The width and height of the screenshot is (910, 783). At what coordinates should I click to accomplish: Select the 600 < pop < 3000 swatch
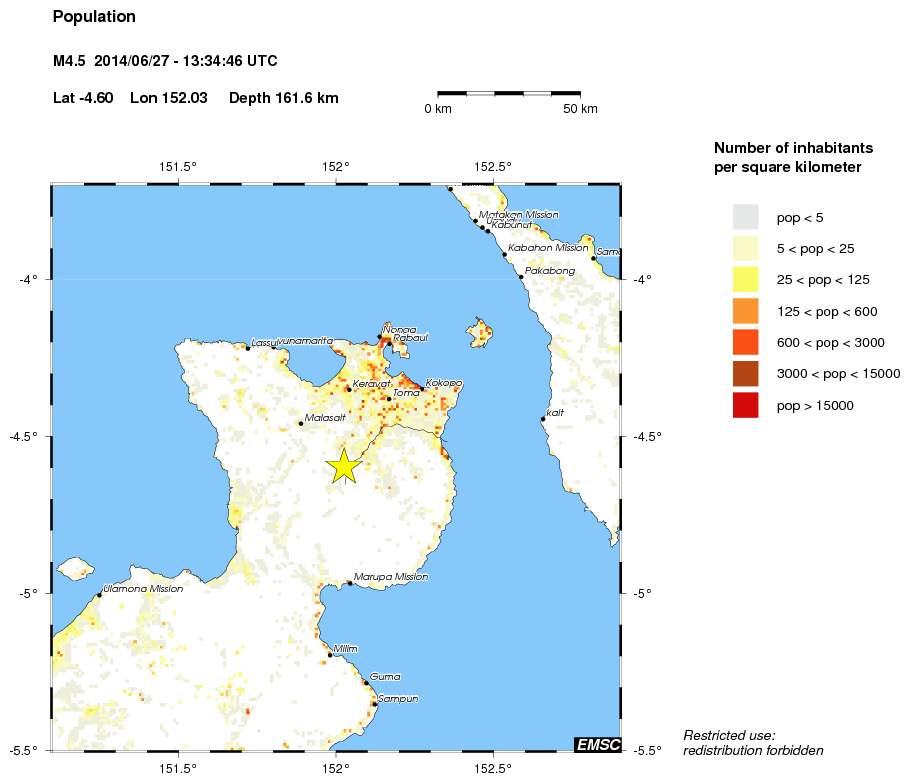(745, 342)
